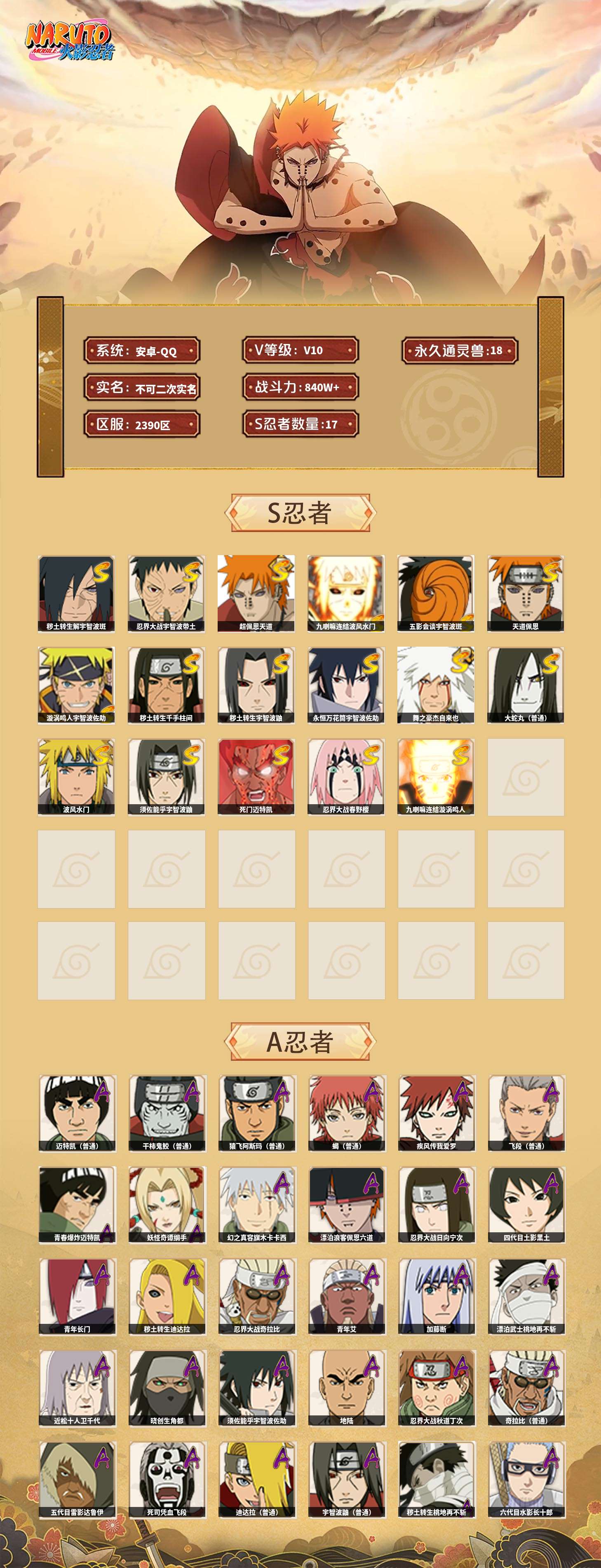Click the Naruto Mobile 火影忍者 logo
This screenshot has width=601, height=1568.
pyautogui.click(x=69, y=41)
